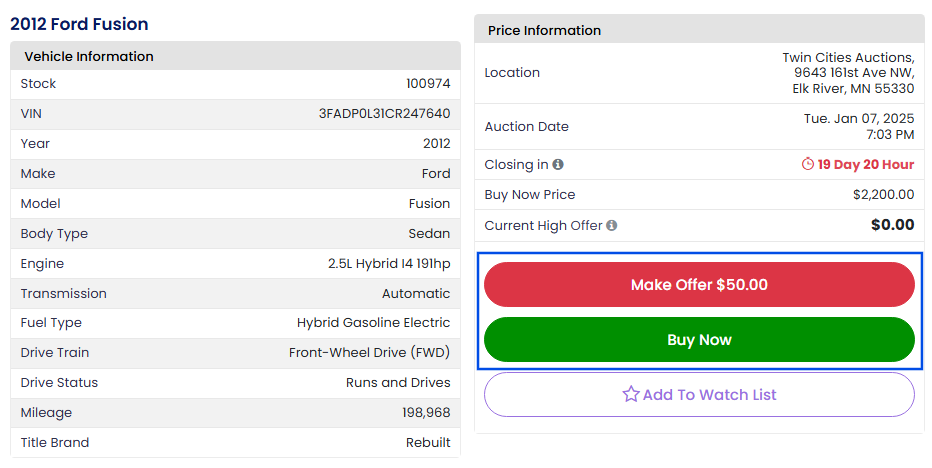Image resolution: width=932 pixels, height=468 pixels.
Task: Click the 2.5L Hybrid I4 191hp engine value
Action: (389, 264)
